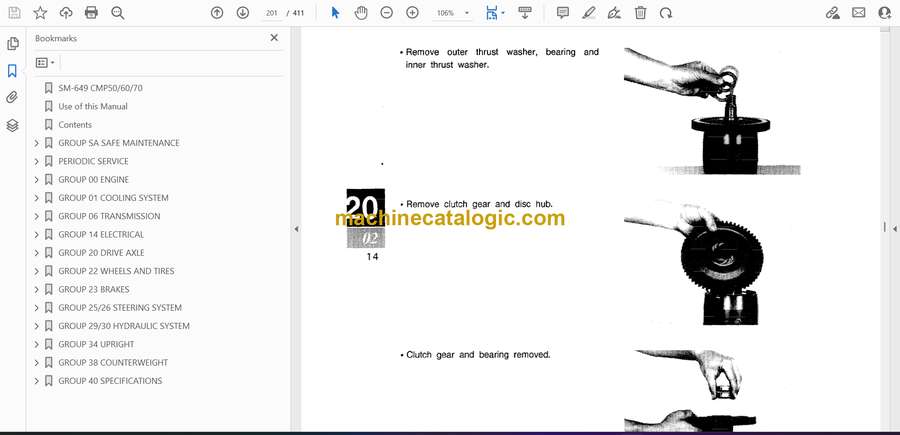Click the fit page width tool
Image resolution: width=900 pixels, height=435 pixels.
491,13
